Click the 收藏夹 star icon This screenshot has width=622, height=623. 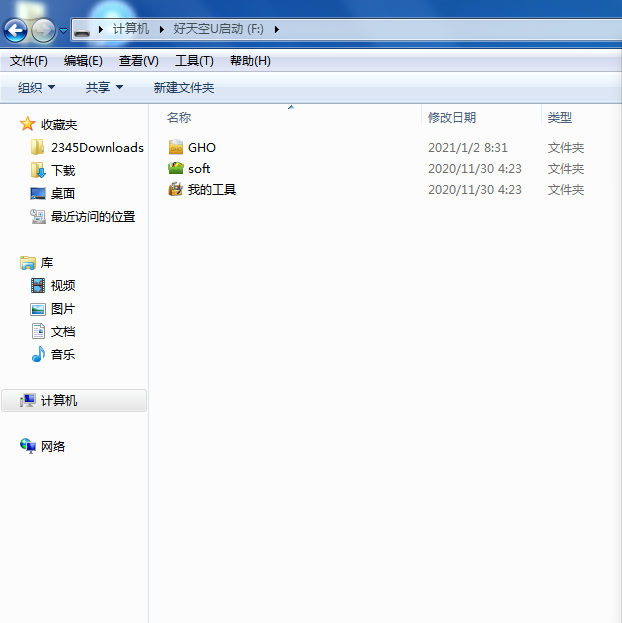pyautogui.click(x=27, y=124)
